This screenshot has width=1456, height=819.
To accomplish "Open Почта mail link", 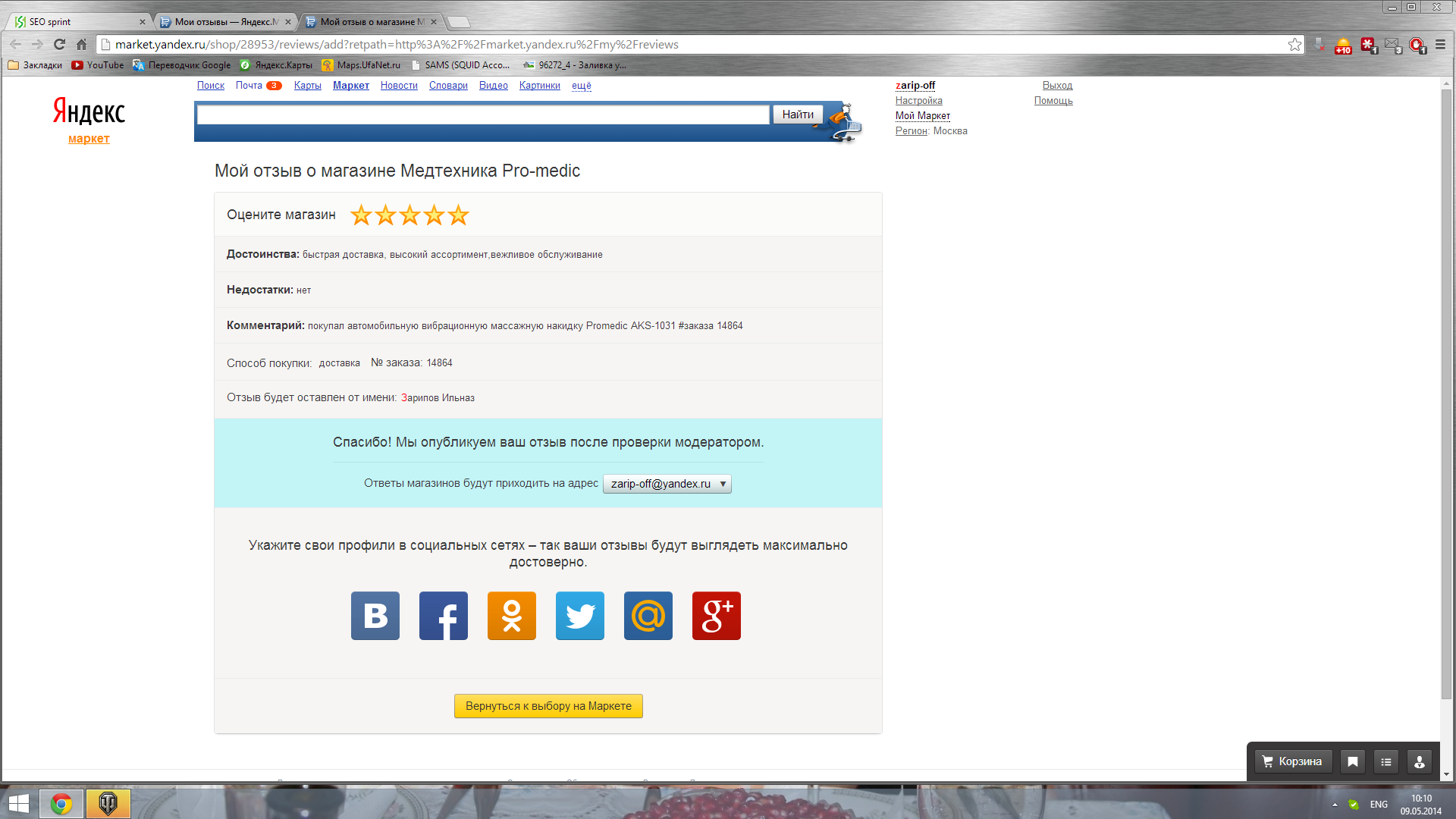I will pyautogui.click(x=249, y=86).
